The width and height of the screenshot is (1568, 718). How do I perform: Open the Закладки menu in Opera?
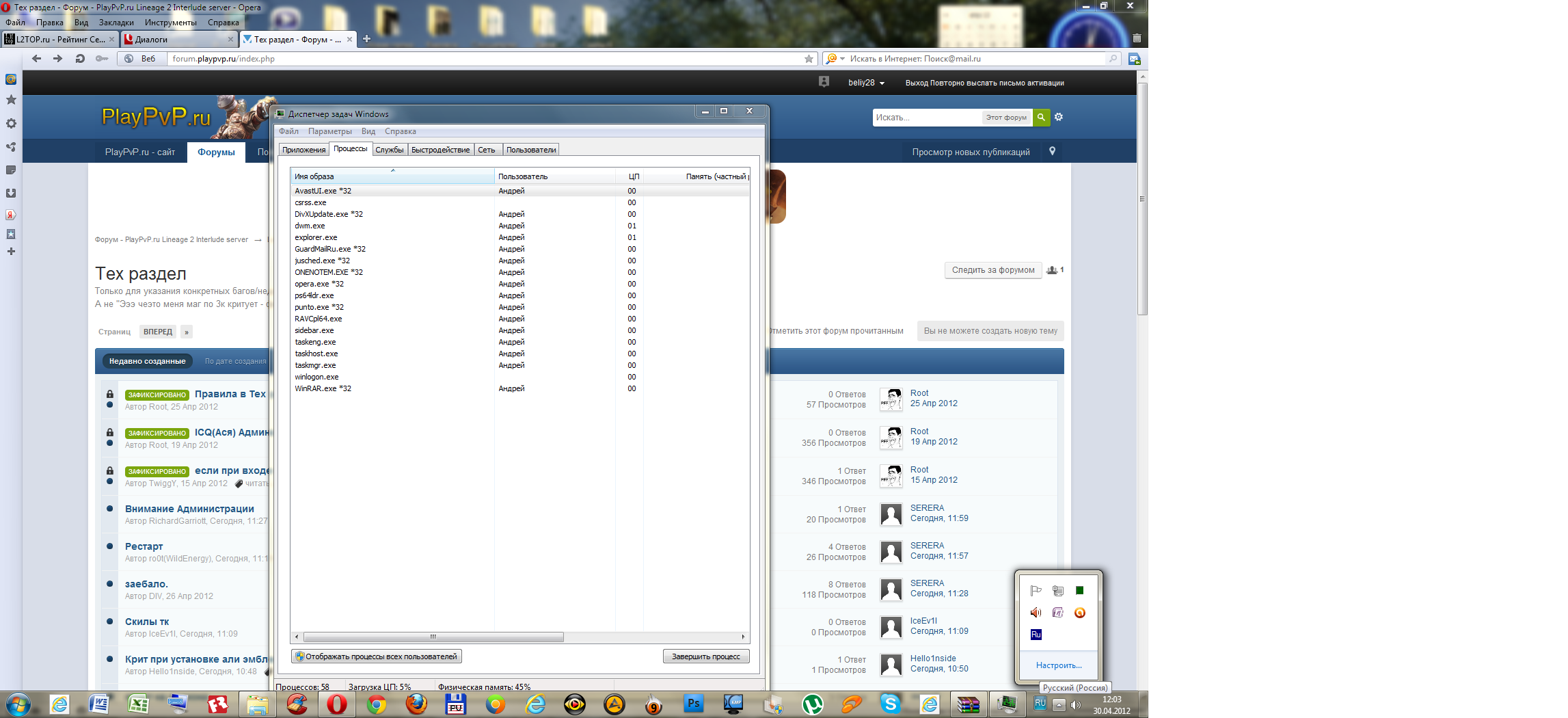click(116, 23)
